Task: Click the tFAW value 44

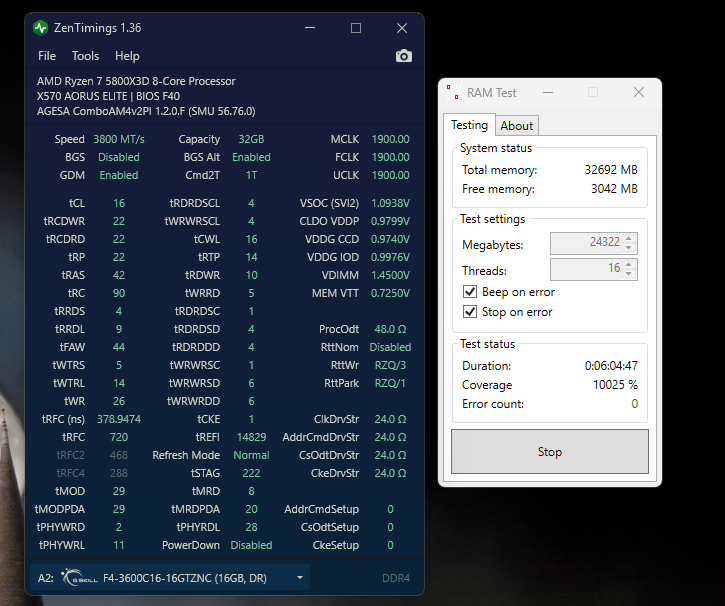Action: (x=119, y=347)
